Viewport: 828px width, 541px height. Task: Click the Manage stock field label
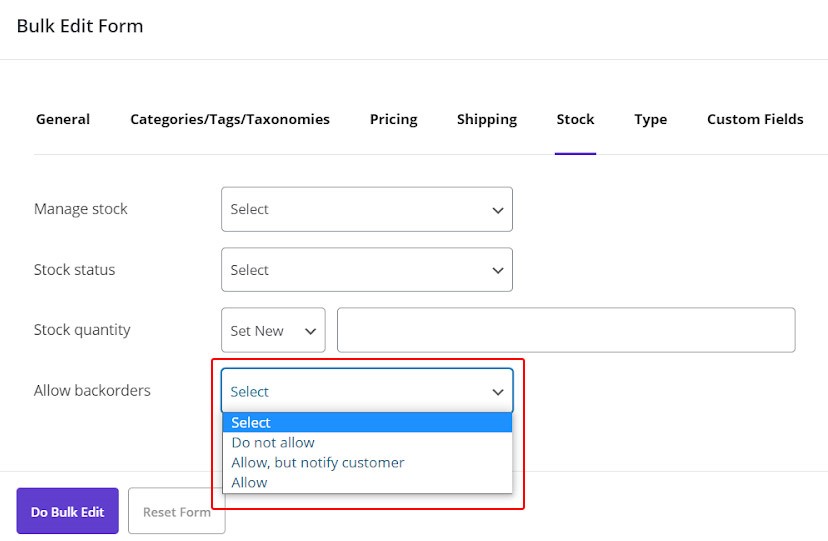pyautogui.click(x=81, y=209)
